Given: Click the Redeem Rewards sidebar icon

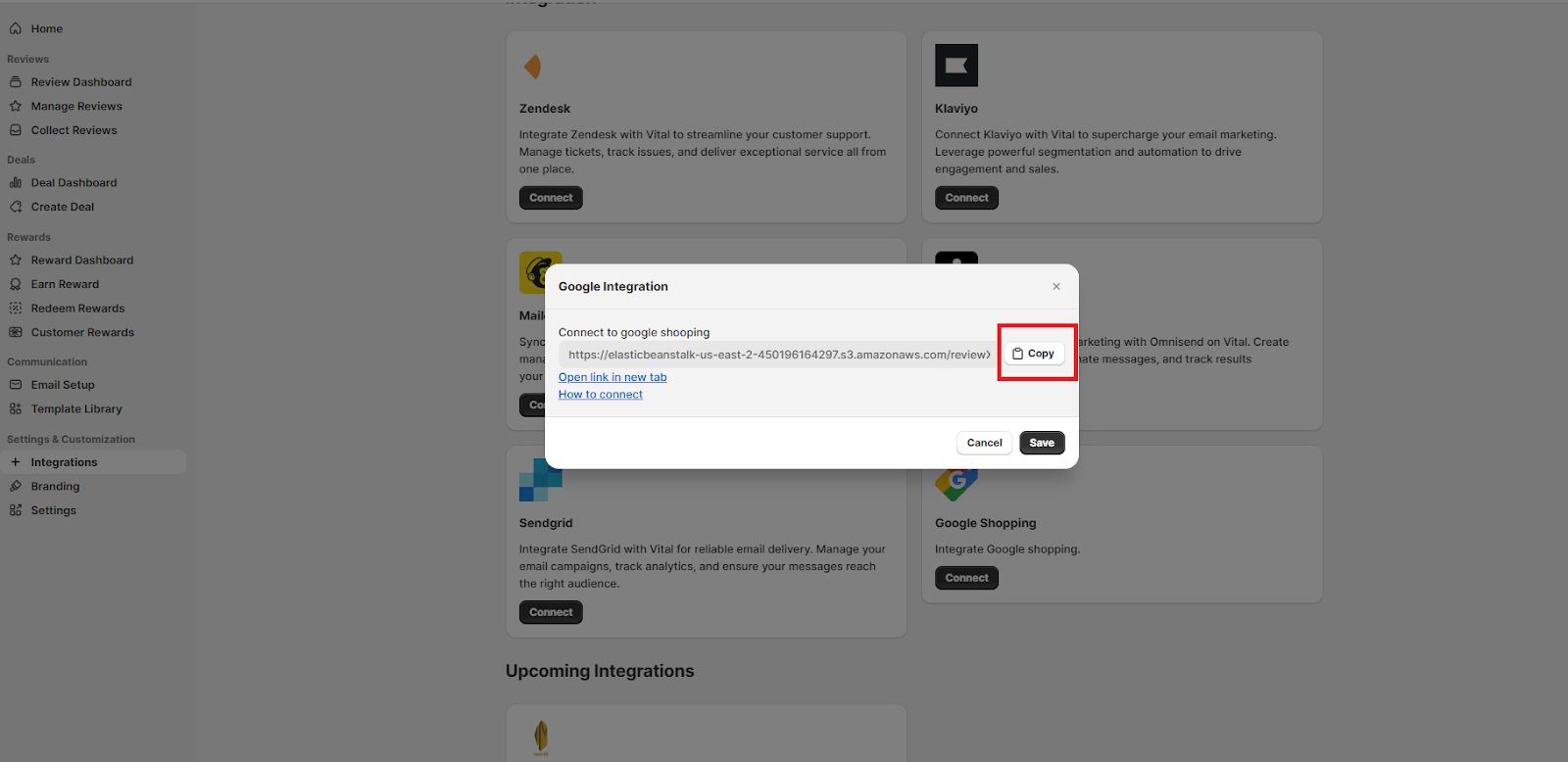Looking at the screenshot, I should coord(16,308).
